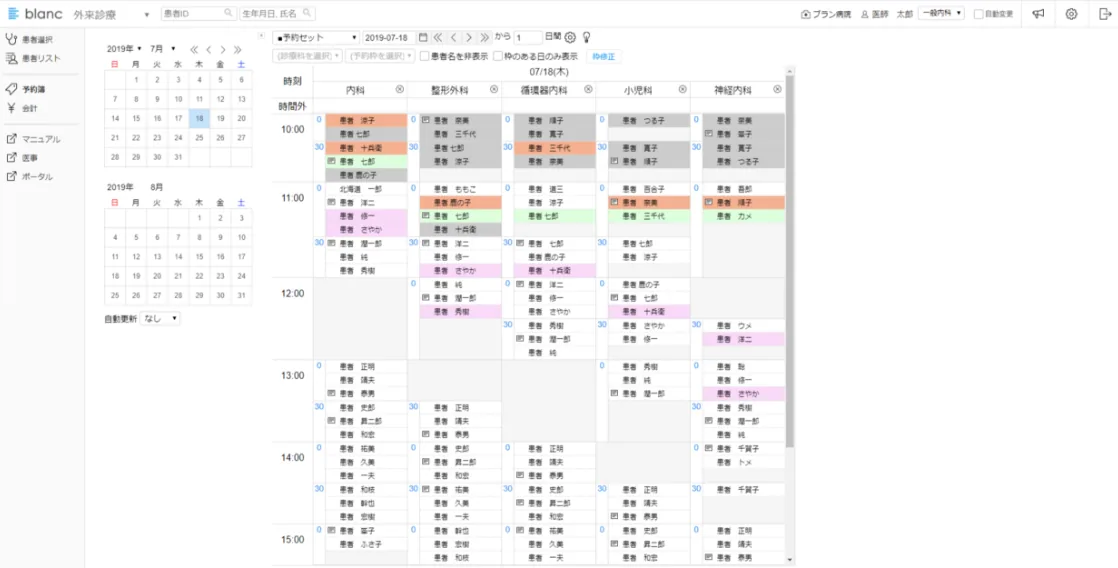
Task: Click the scrollbar down arrow
Action: coord(789,561)
